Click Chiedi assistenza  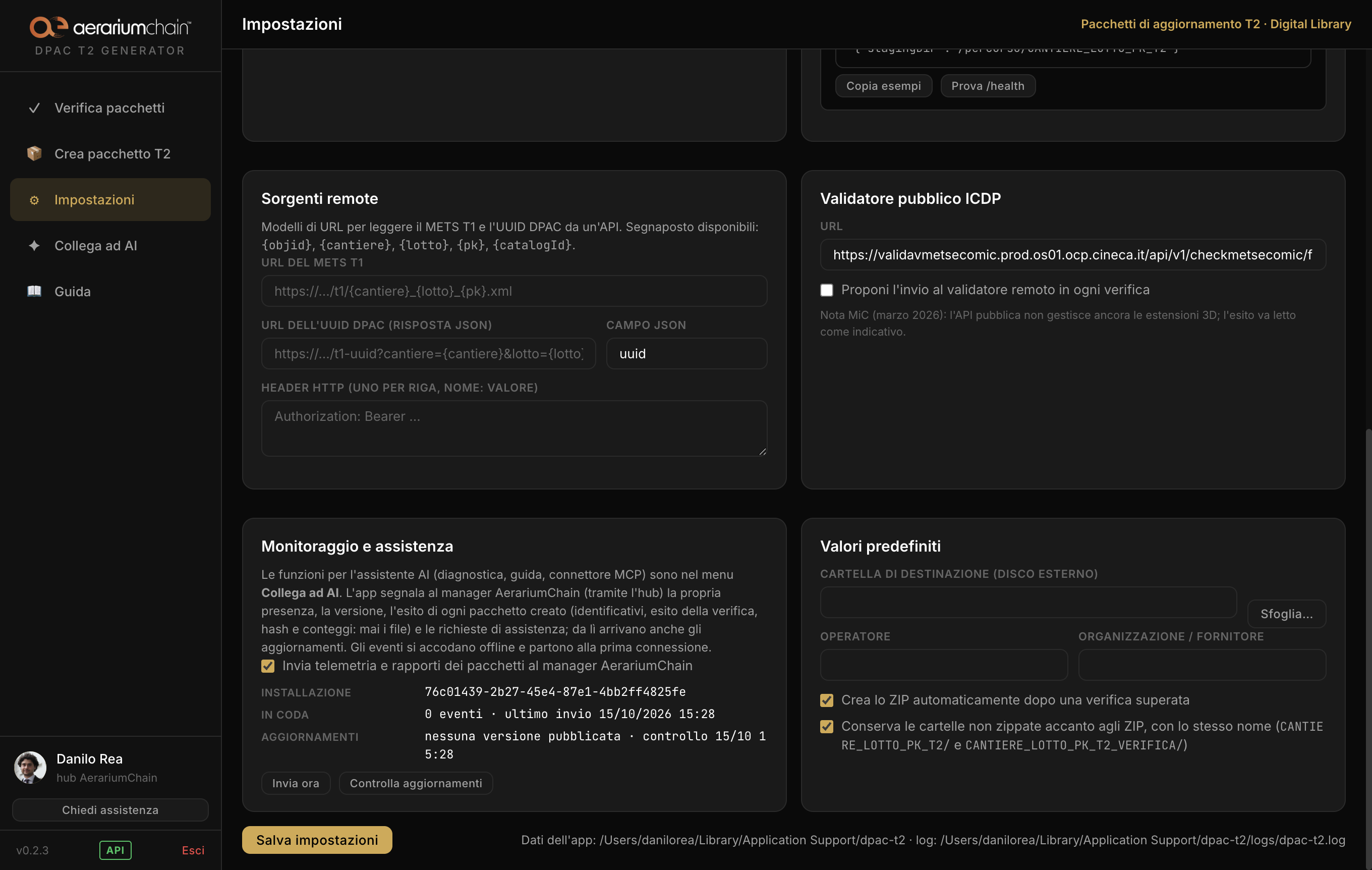(110, 809)
